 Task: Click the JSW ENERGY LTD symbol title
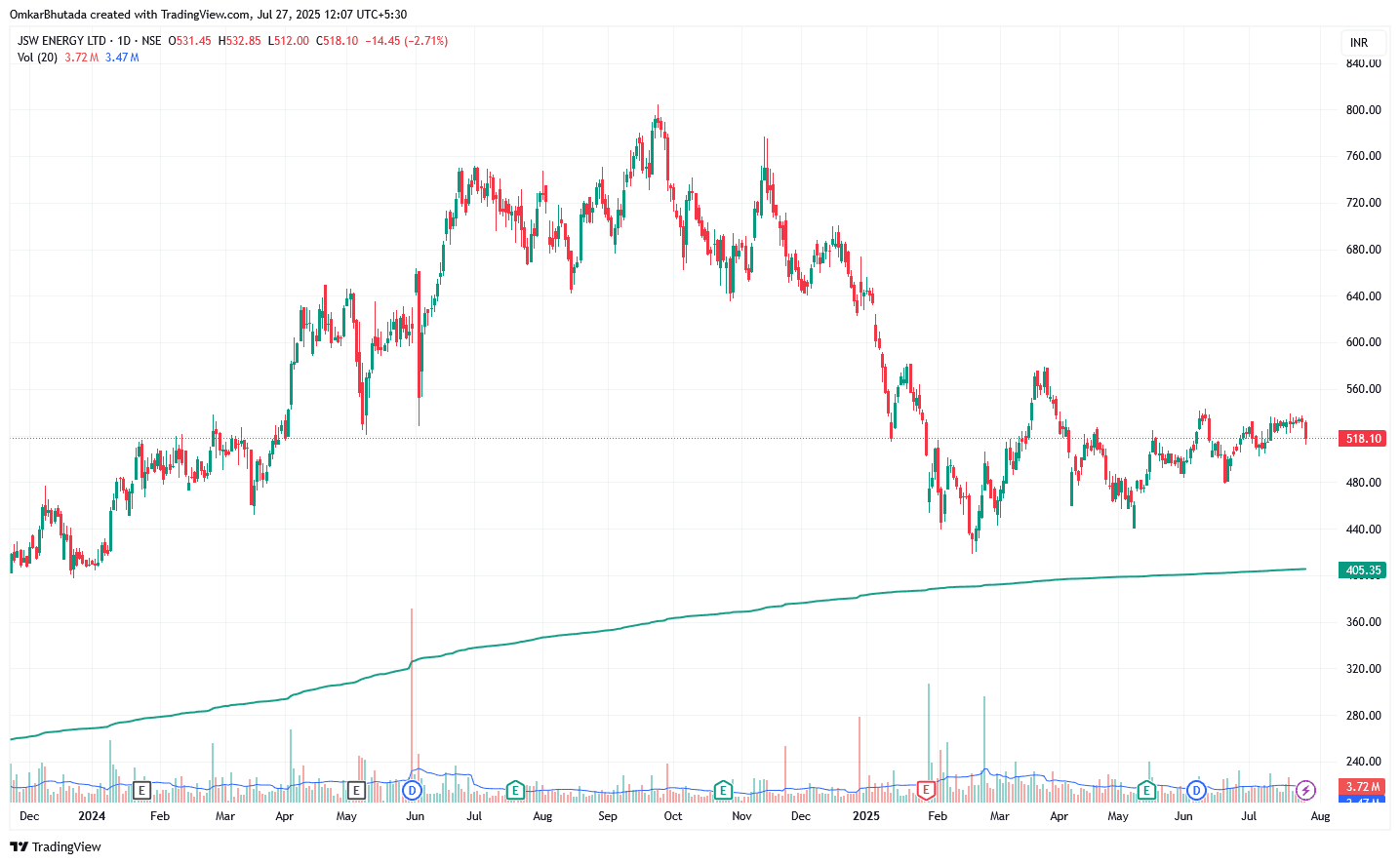click(x=61, y=41)
